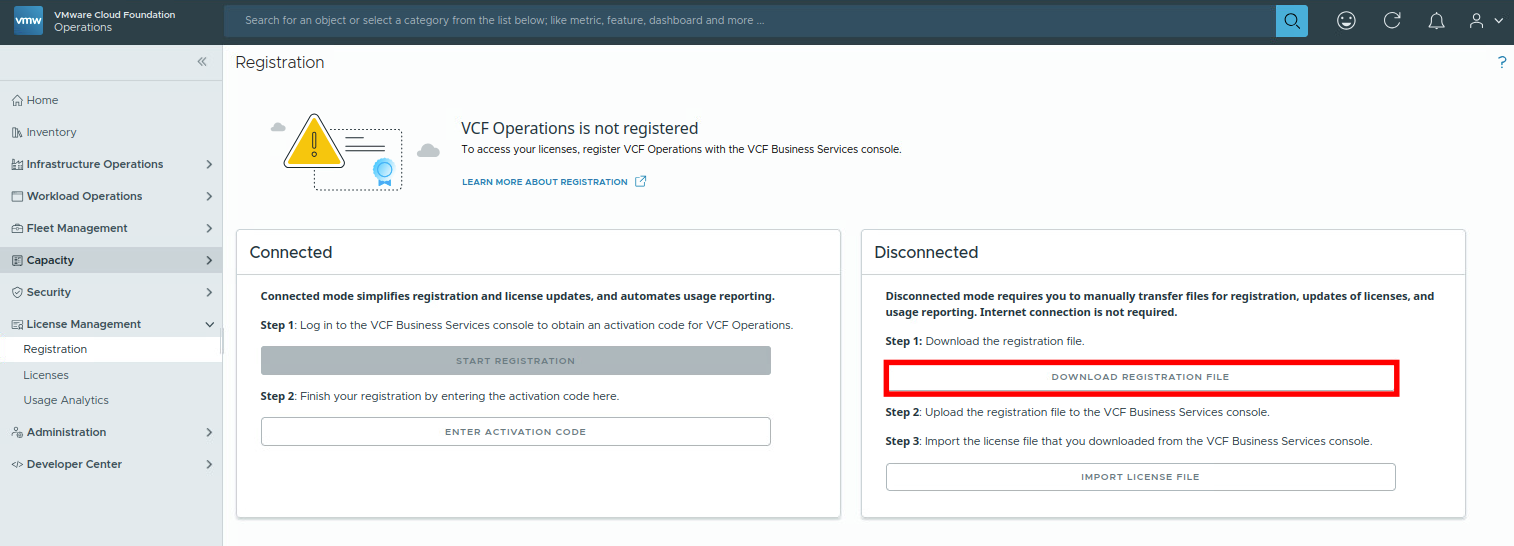Viewport: 1514px width, 546px height.
Task: Click the magnifier search button
Action: pyautogui.click(x=1292, y=20)
